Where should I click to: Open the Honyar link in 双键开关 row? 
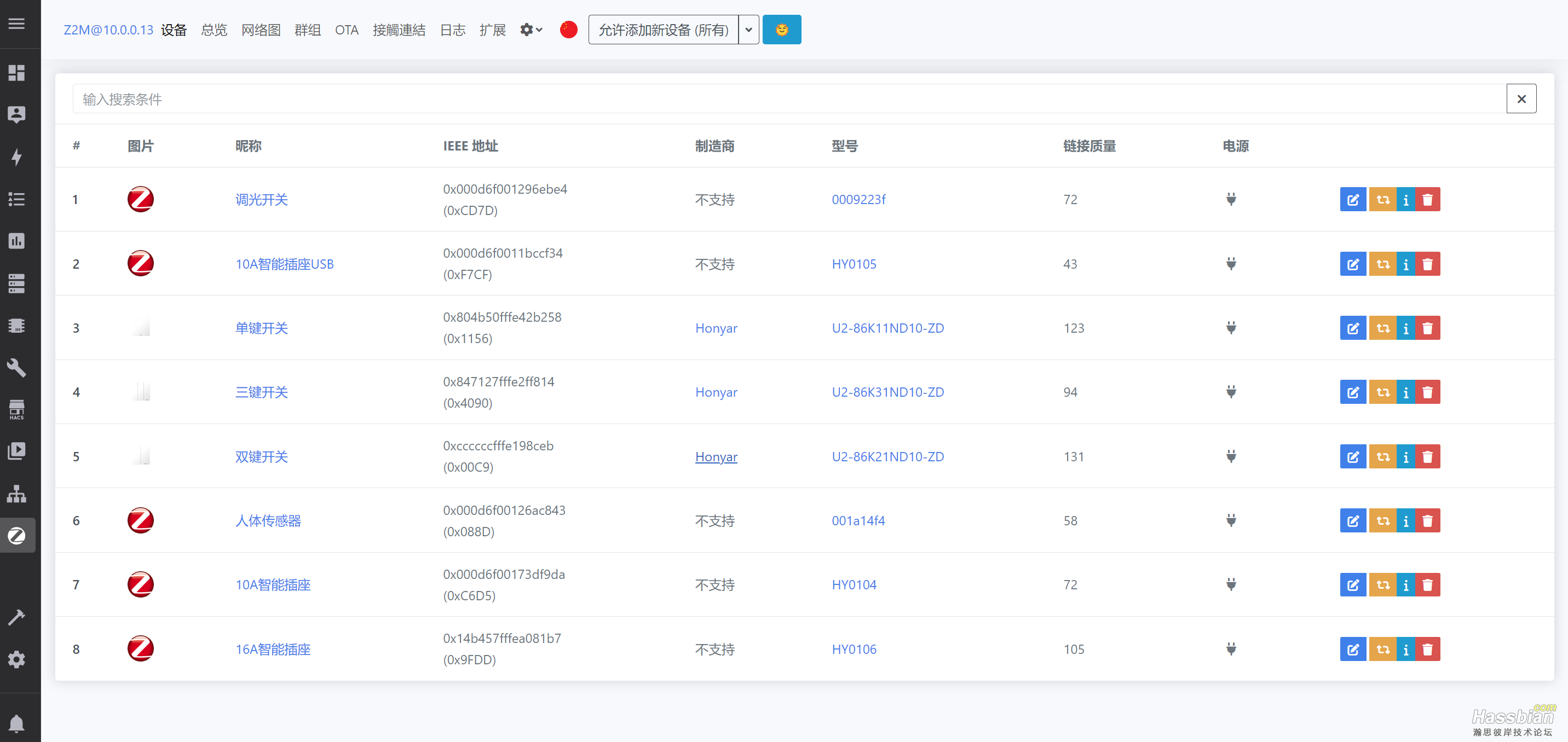716,457
